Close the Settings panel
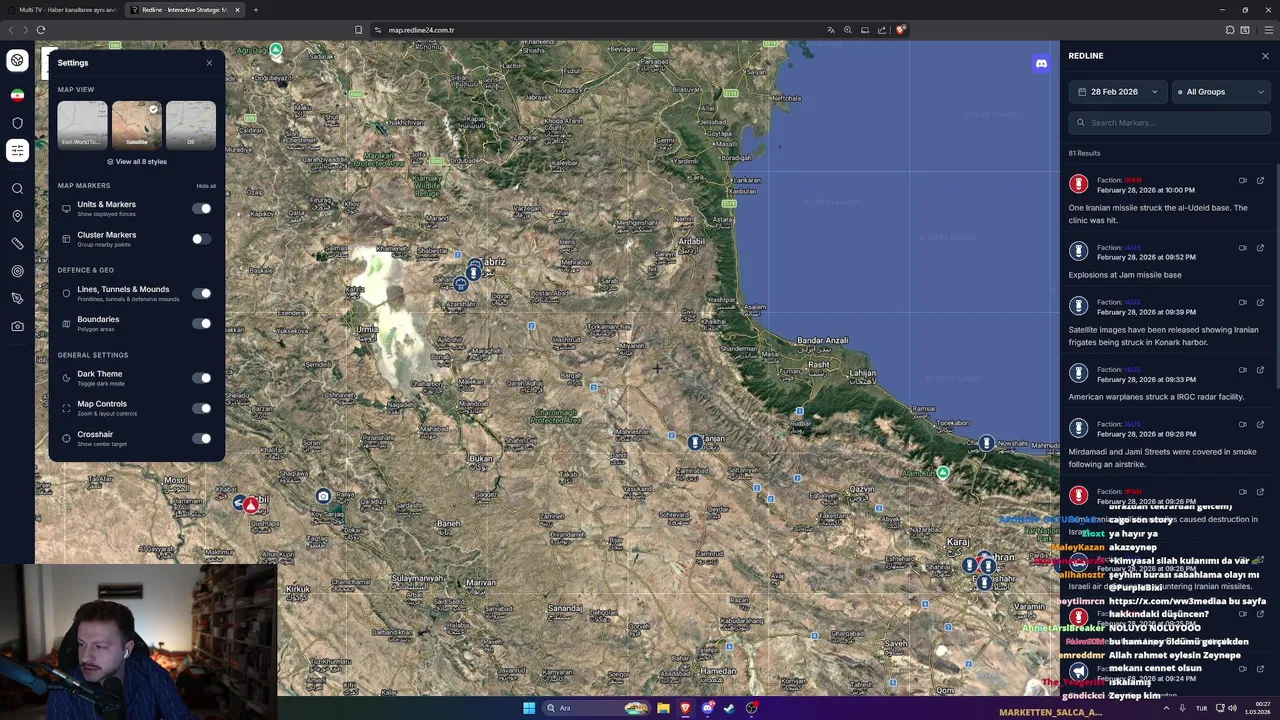The image size is (1280, 720). [209, 63]
